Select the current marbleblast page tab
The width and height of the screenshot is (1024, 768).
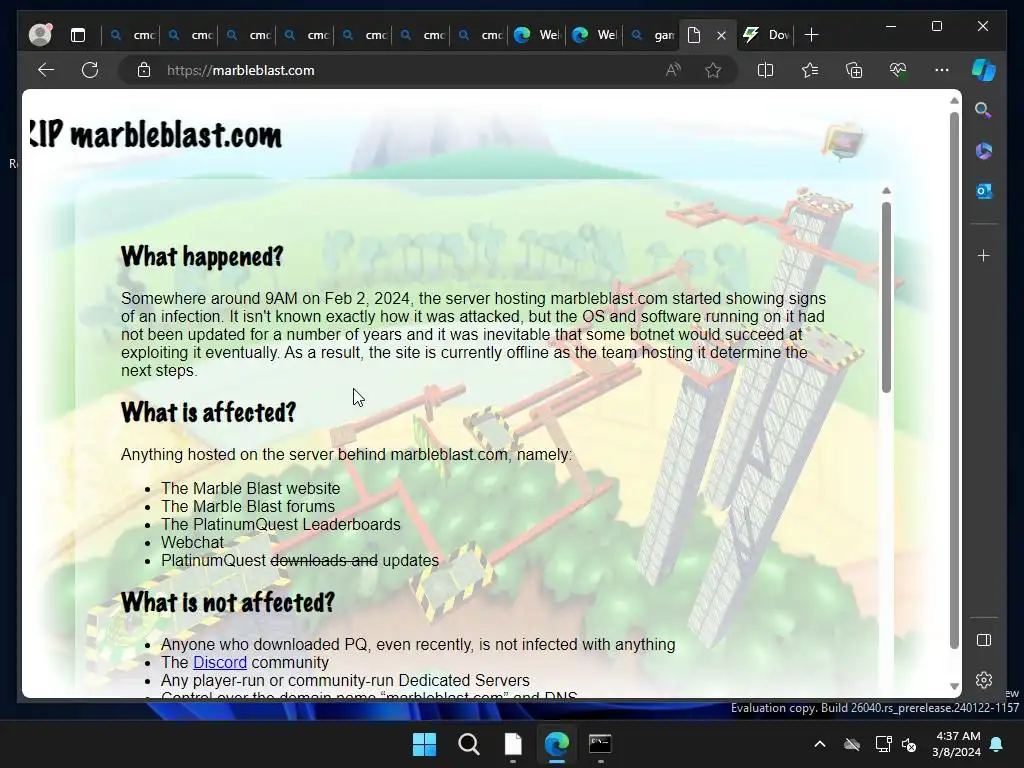695,35
